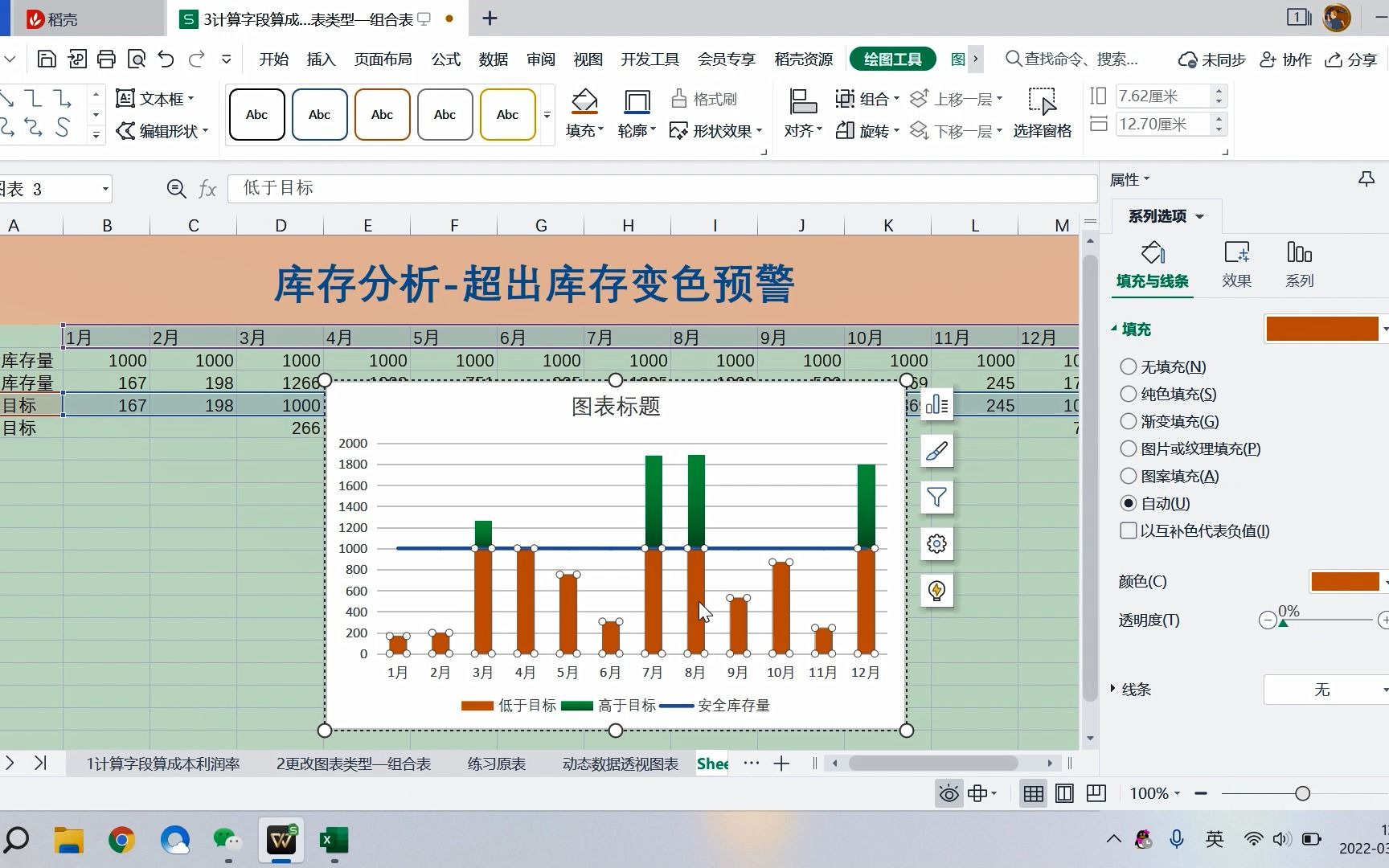Select the 无填充 radio option
Image resolution: width=1389 pixels, height=868 pixels.
pos(1129,366)
